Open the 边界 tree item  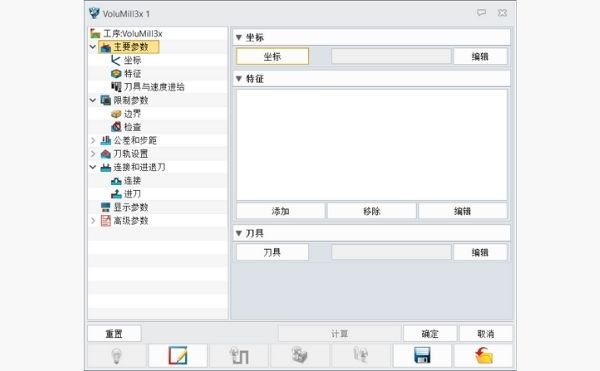[x=126, y=114]
